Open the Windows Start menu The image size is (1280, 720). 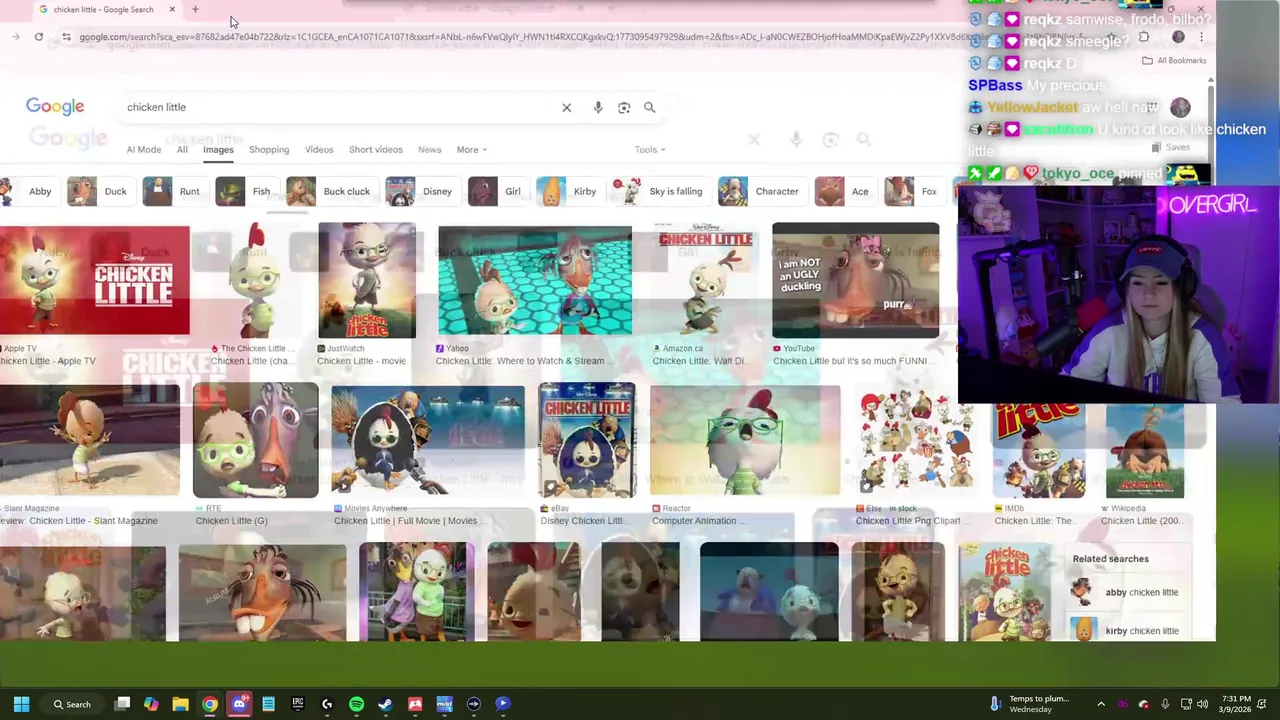point(21,704)
